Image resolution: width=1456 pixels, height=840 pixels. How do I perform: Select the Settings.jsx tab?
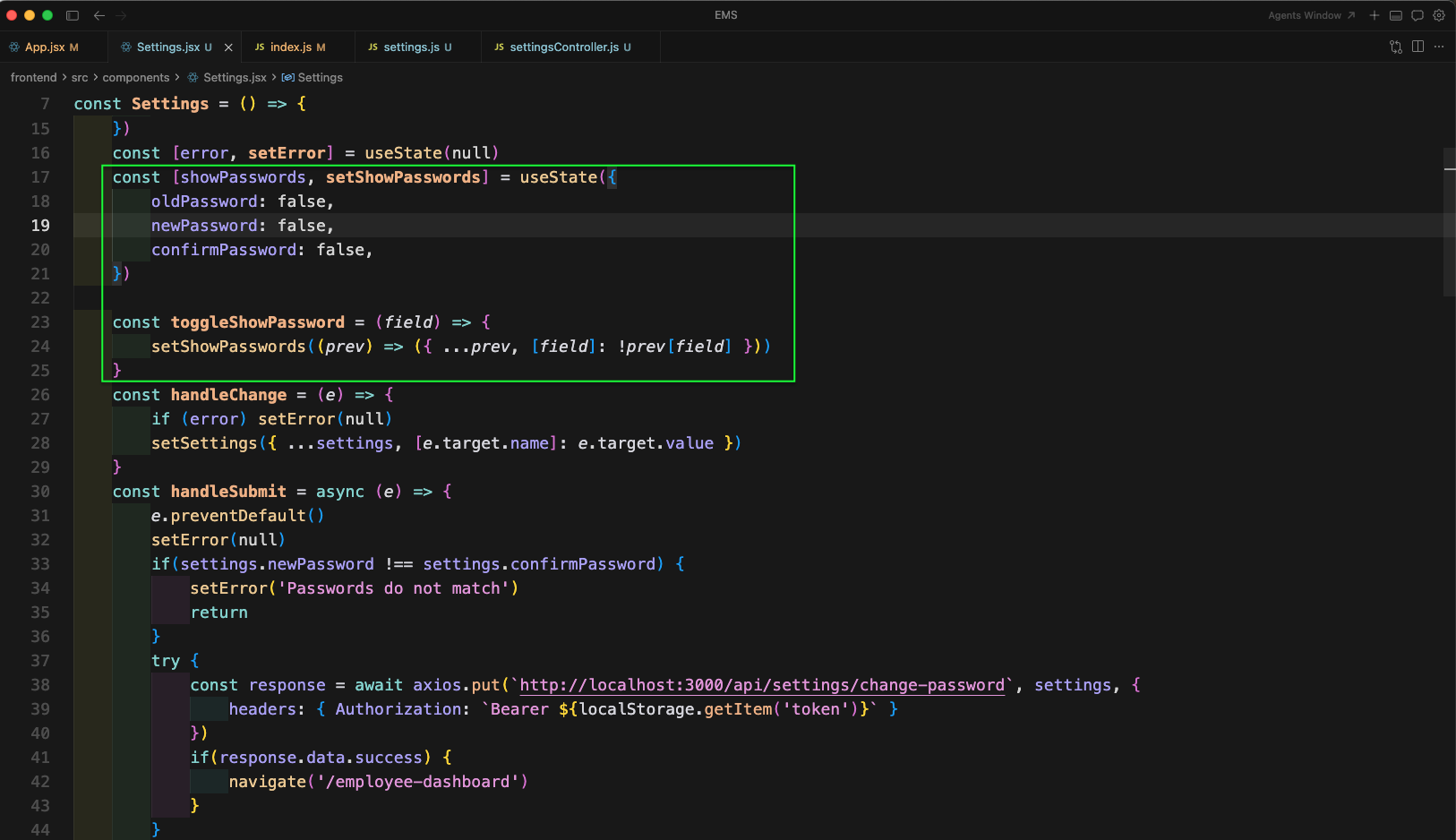(175, 47)
